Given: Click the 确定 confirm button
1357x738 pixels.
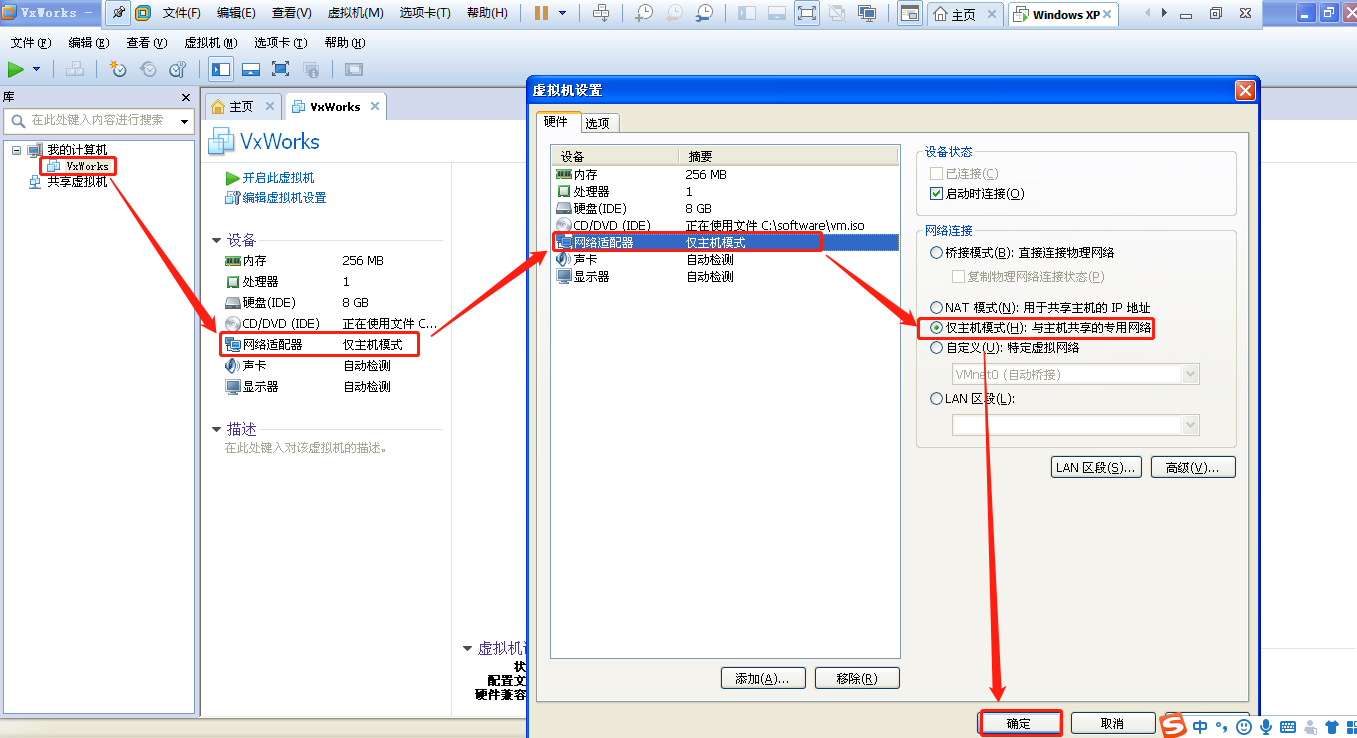Looking at the screenshot, I should click(1019, 722).
